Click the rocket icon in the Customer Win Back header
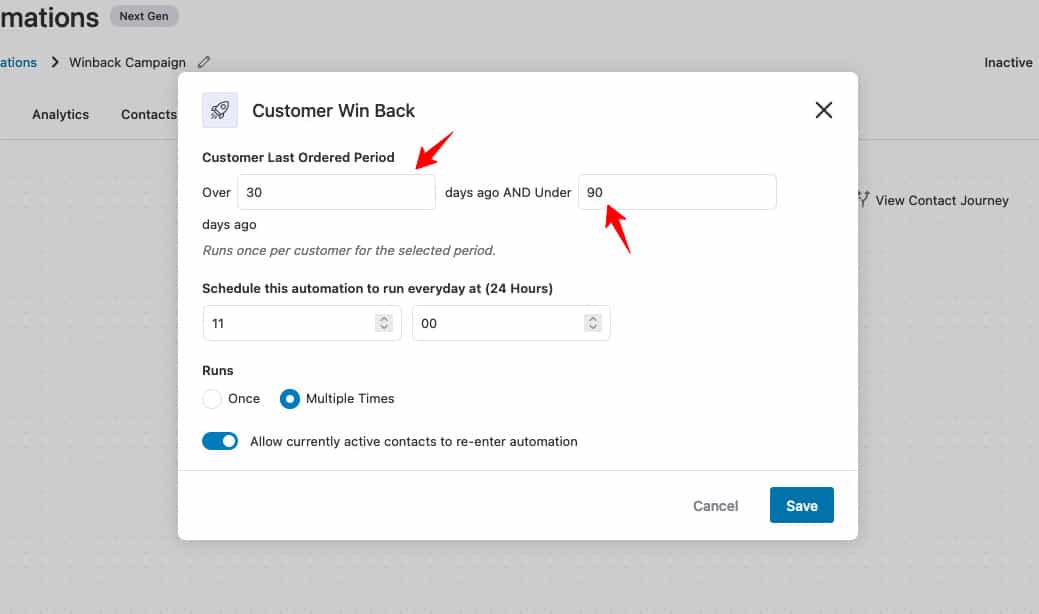Screen dimensions: 1039x614 [x=220, y=110]
